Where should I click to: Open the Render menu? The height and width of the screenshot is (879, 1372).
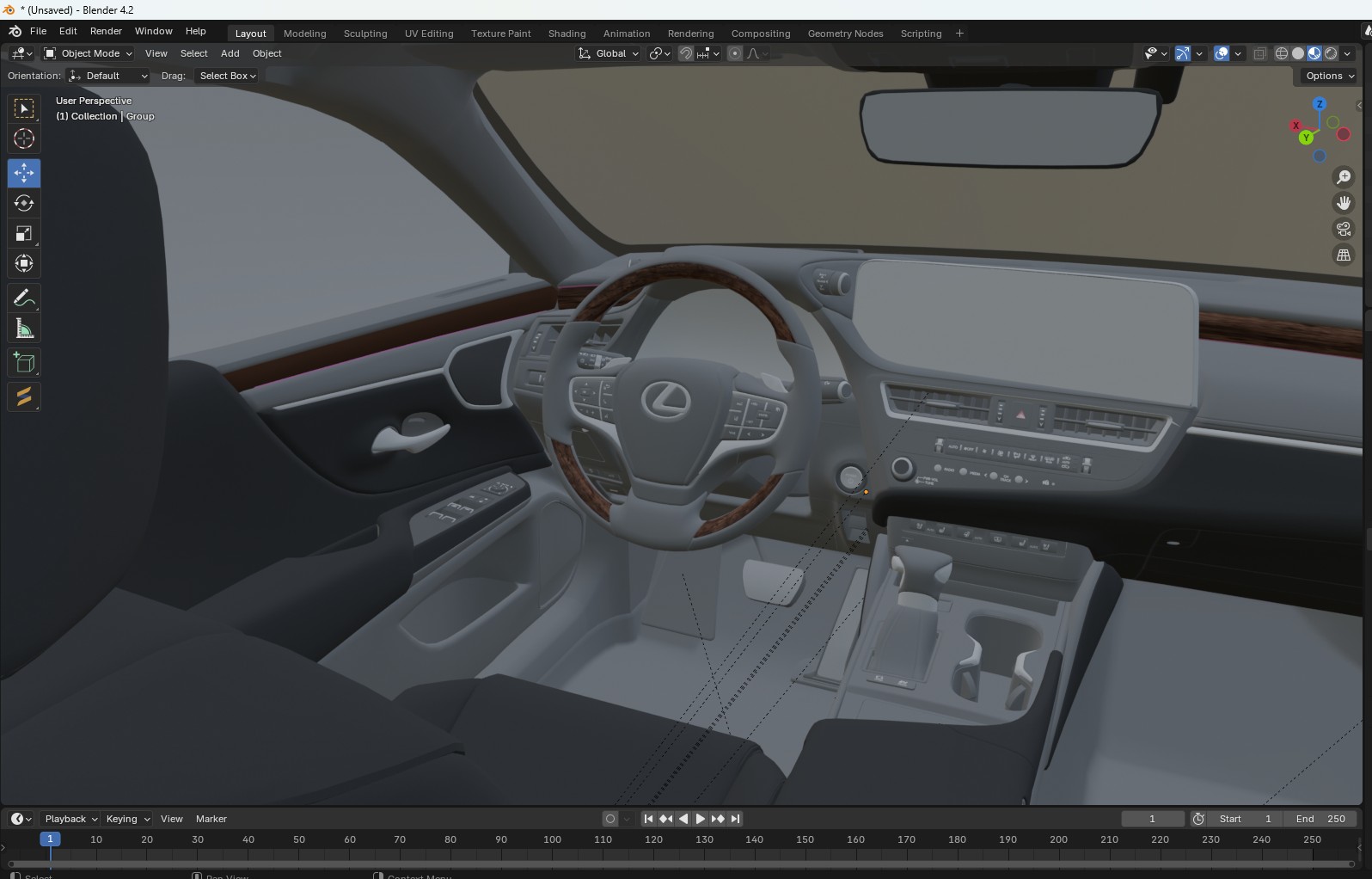click(x=107, y=31)
